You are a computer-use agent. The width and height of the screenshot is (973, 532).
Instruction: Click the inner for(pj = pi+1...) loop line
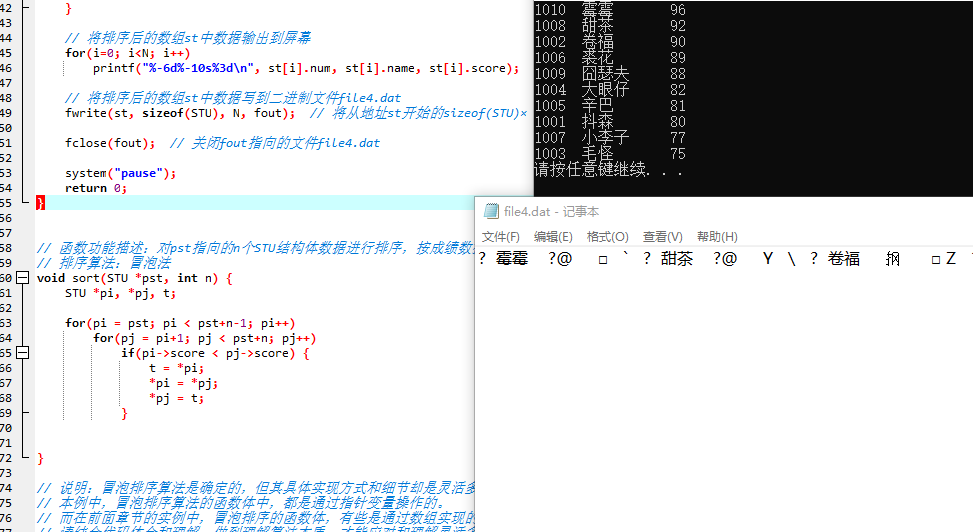click(x=205, y=338)
